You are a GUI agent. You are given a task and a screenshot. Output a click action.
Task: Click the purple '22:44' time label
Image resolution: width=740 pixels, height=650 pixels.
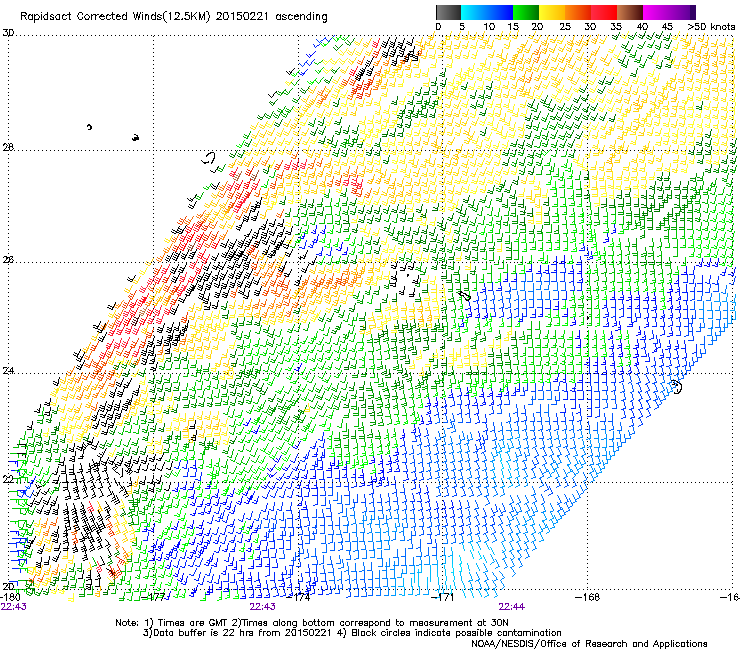pos(512,607)
